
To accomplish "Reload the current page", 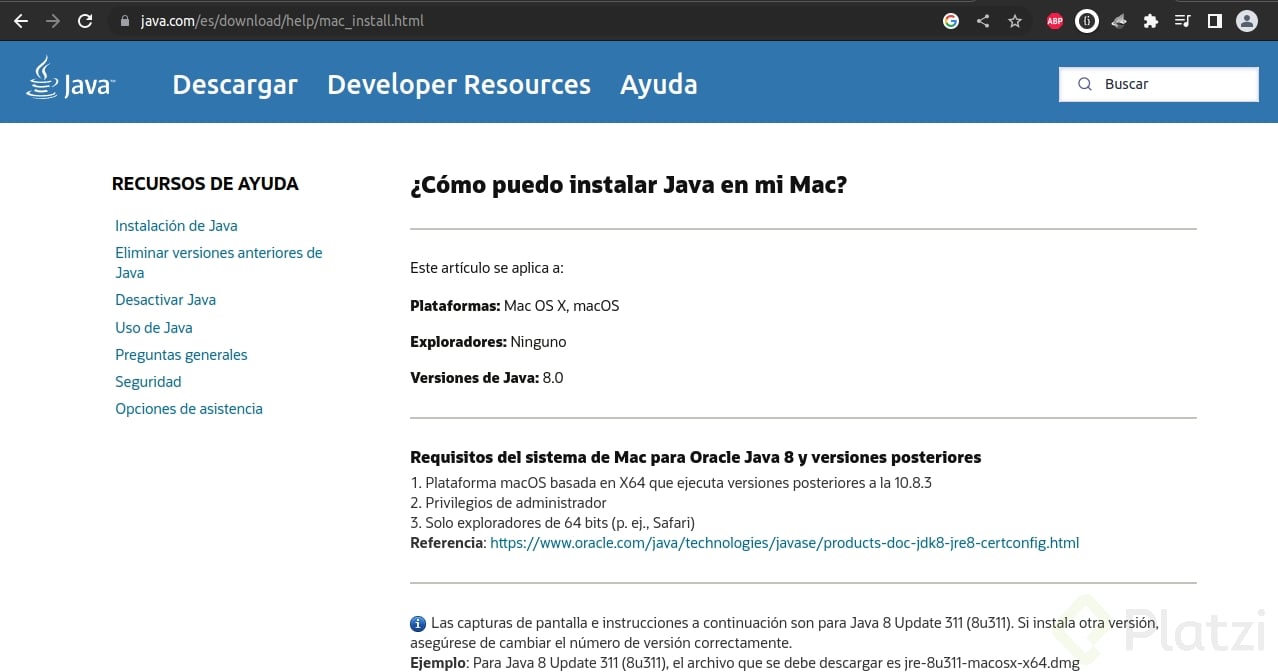I will coord(85,20).
